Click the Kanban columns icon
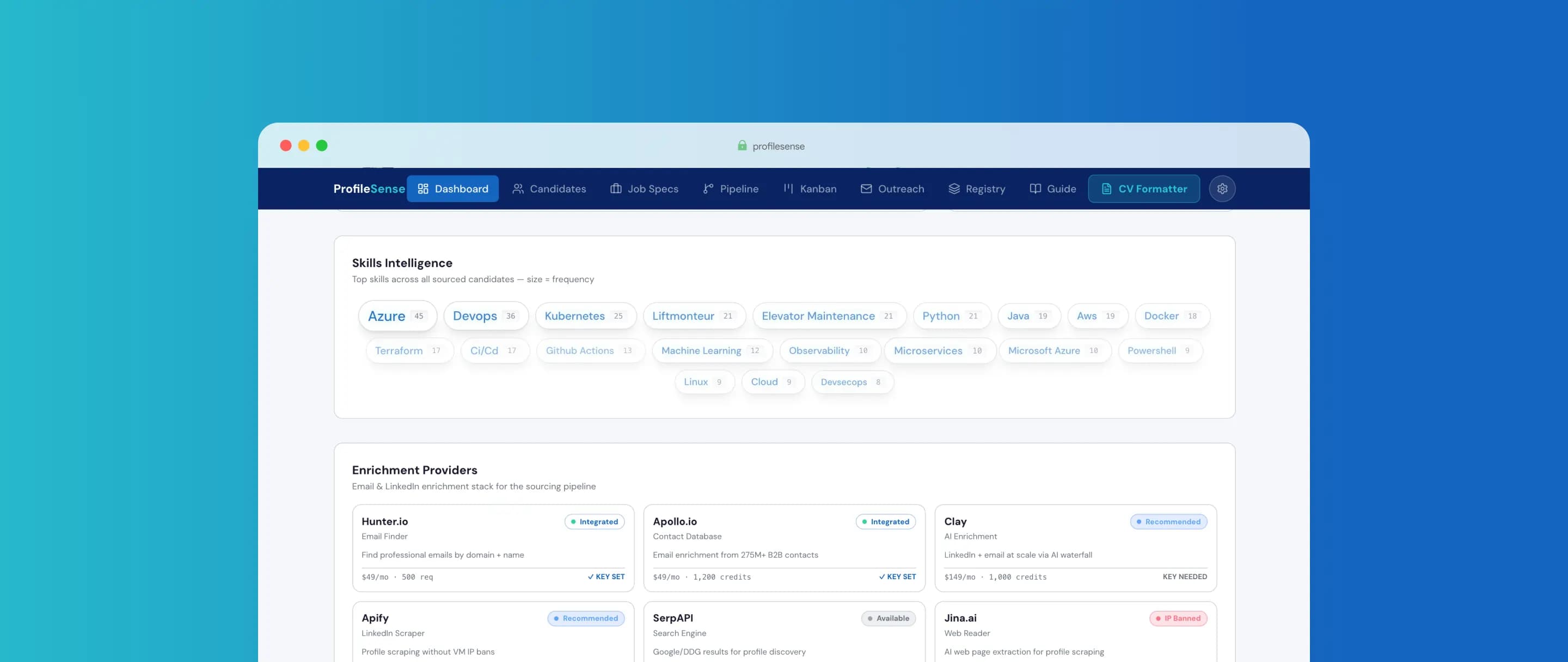The height and width of the screenshot is (662, 1568). point(788,189)
